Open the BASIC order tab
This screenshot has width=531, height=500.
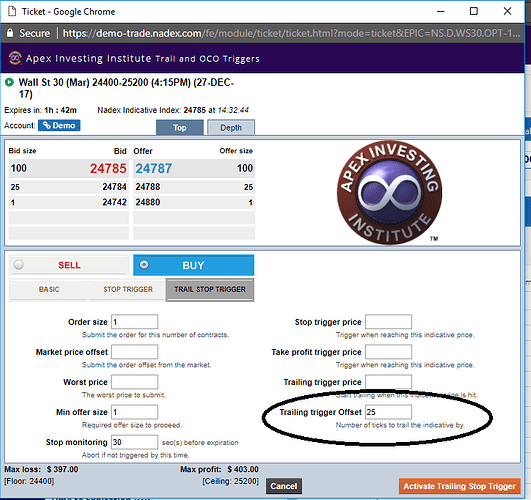pyautogui.click(x=49, y=289)
